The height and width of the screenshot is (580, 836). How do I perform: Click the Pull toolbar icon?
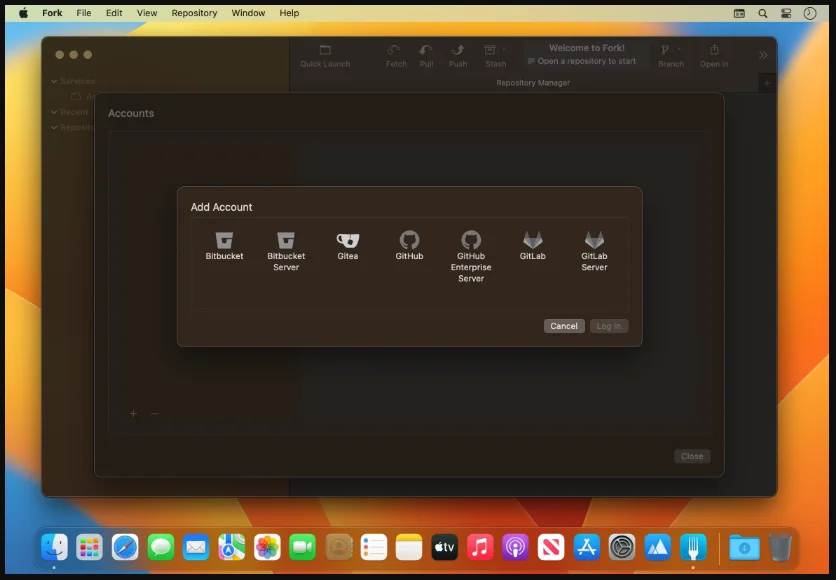[426, 56]
